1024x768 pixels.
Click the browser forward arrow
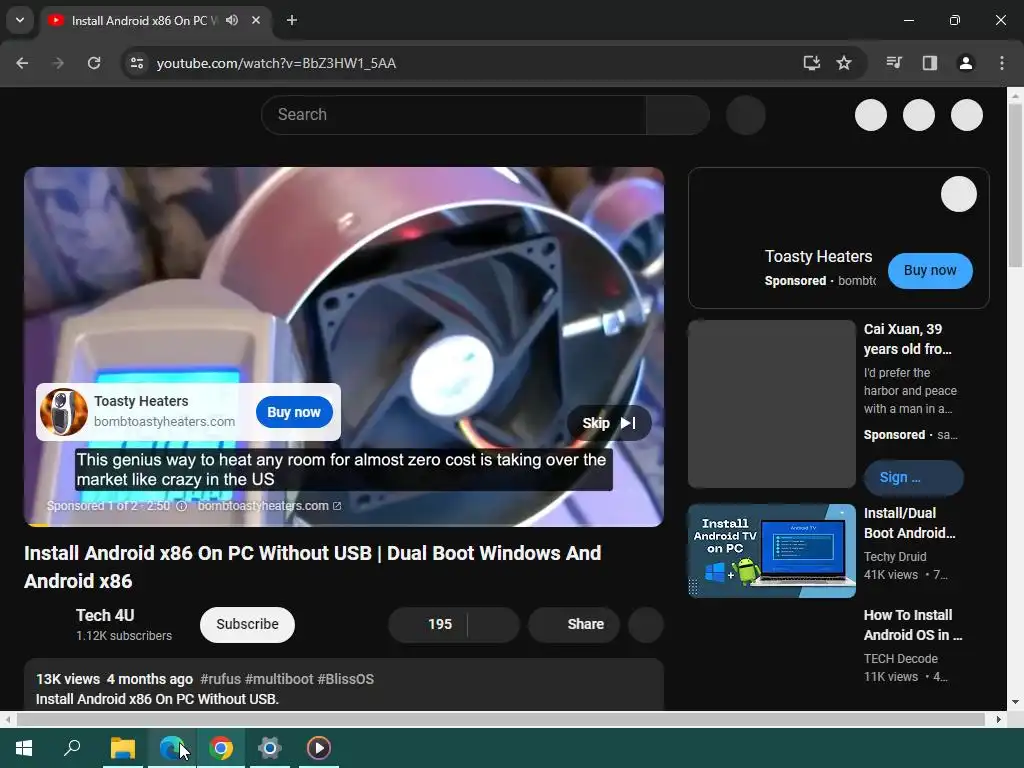tap(58, 63)
